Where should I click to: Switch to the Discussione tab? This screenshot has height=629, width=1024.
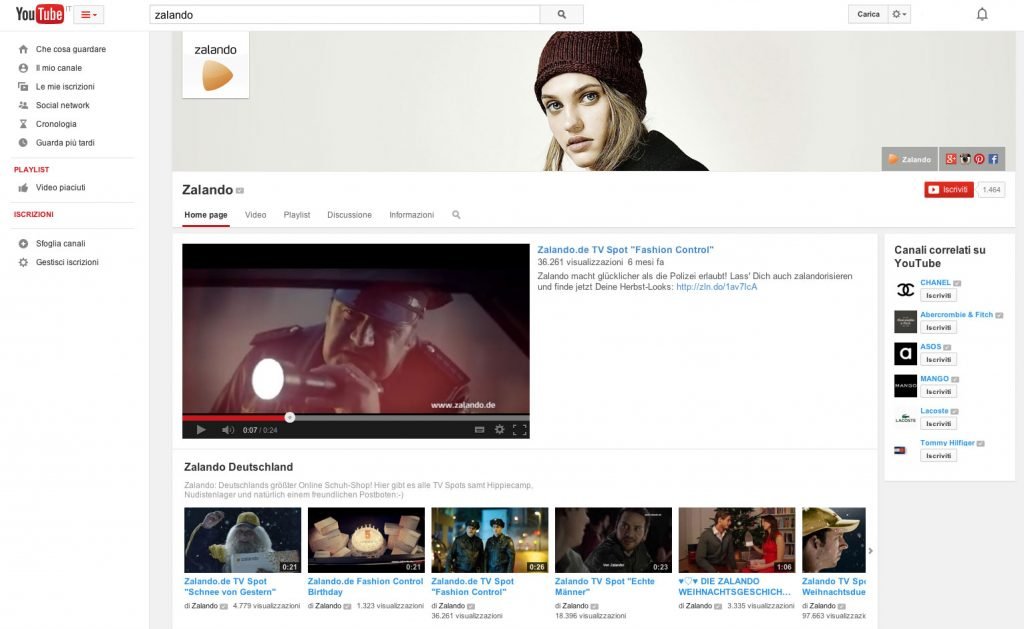tap(349, 215)
